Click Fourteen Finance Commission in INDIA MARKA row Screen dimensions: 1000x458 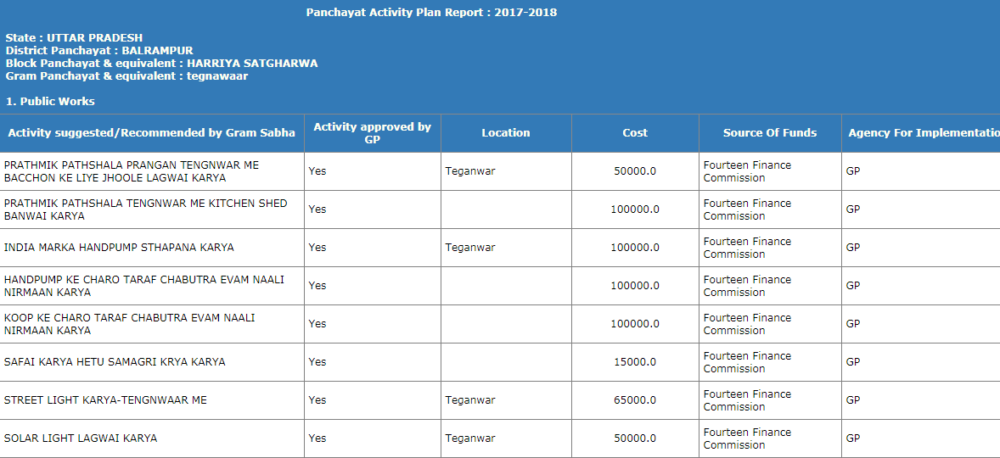(x=747, y=247)
